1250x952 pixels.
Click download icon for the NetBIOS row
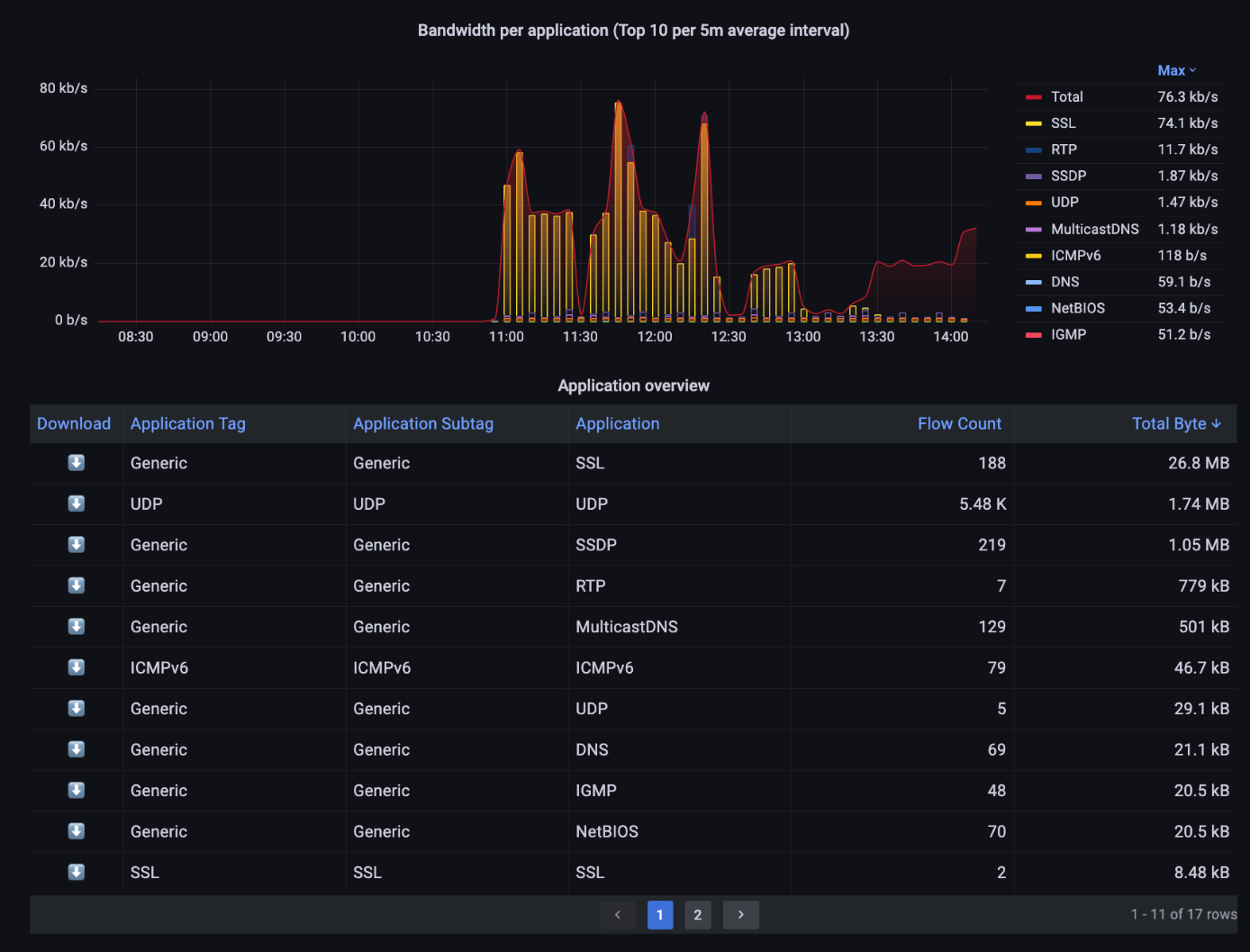click(x=76, y=830)
